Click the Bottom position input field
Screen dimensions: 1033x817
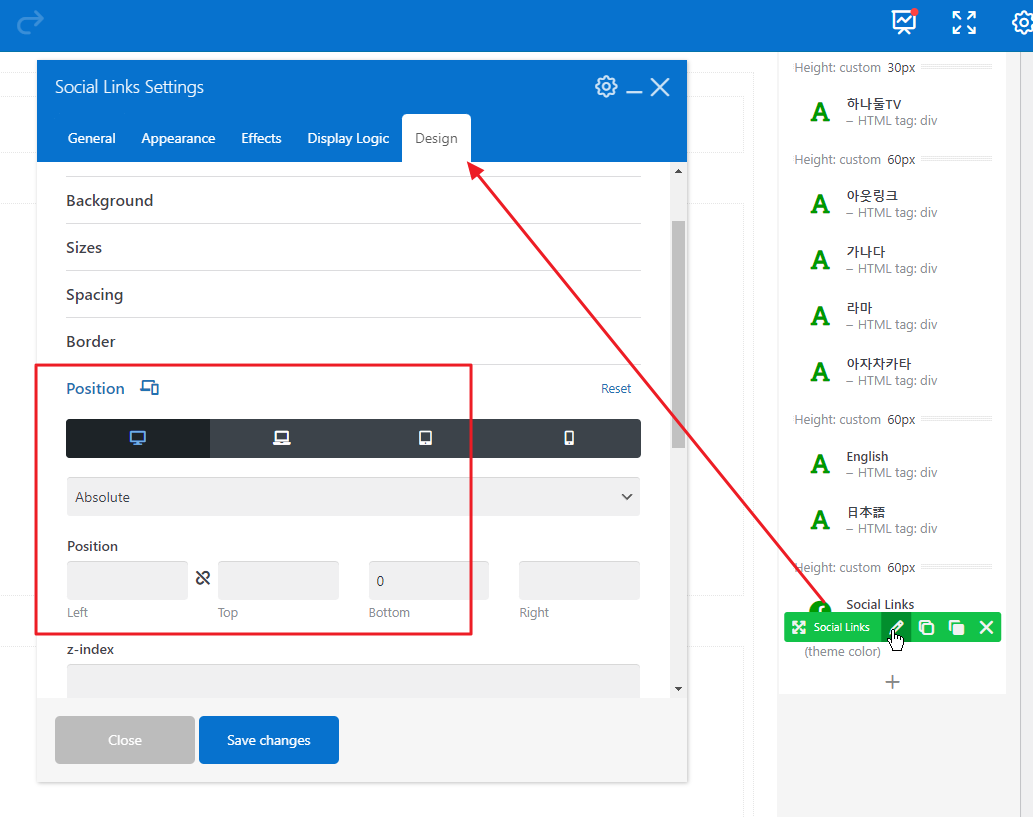[x=429, y=580]
